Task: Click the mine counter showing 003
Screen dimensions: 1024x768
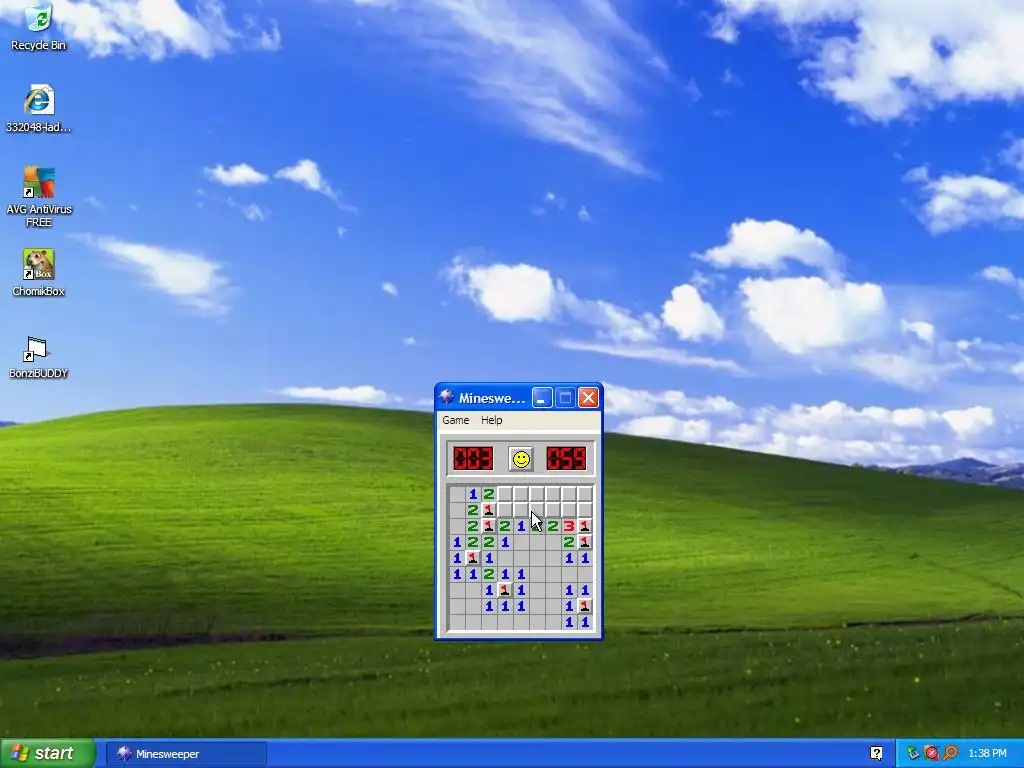Action: click(x=473, y=458)
